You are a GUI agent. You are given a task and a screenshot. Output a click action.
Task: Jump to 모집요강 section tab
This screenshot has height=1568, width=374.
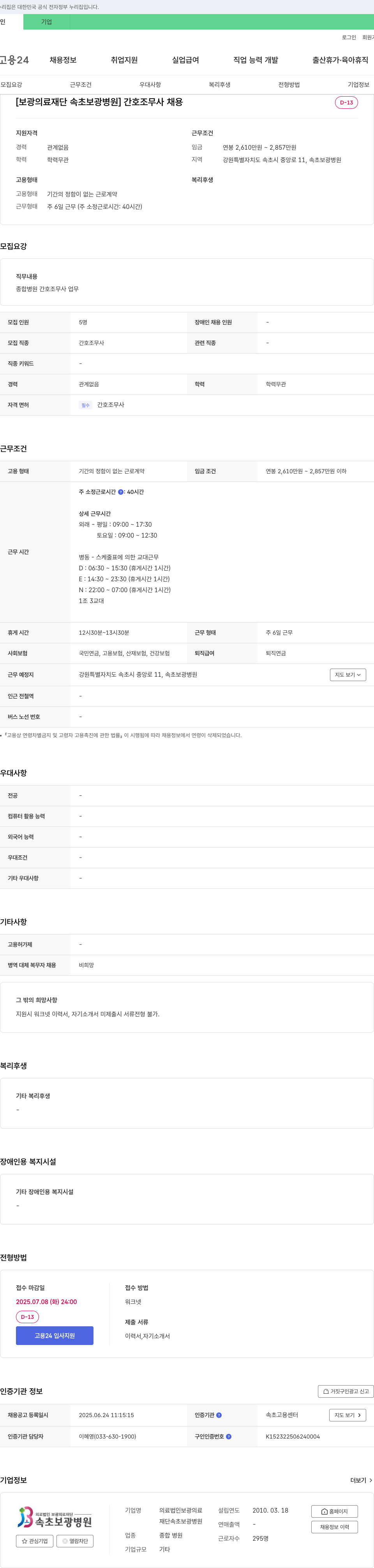click(x=11, y=85)
